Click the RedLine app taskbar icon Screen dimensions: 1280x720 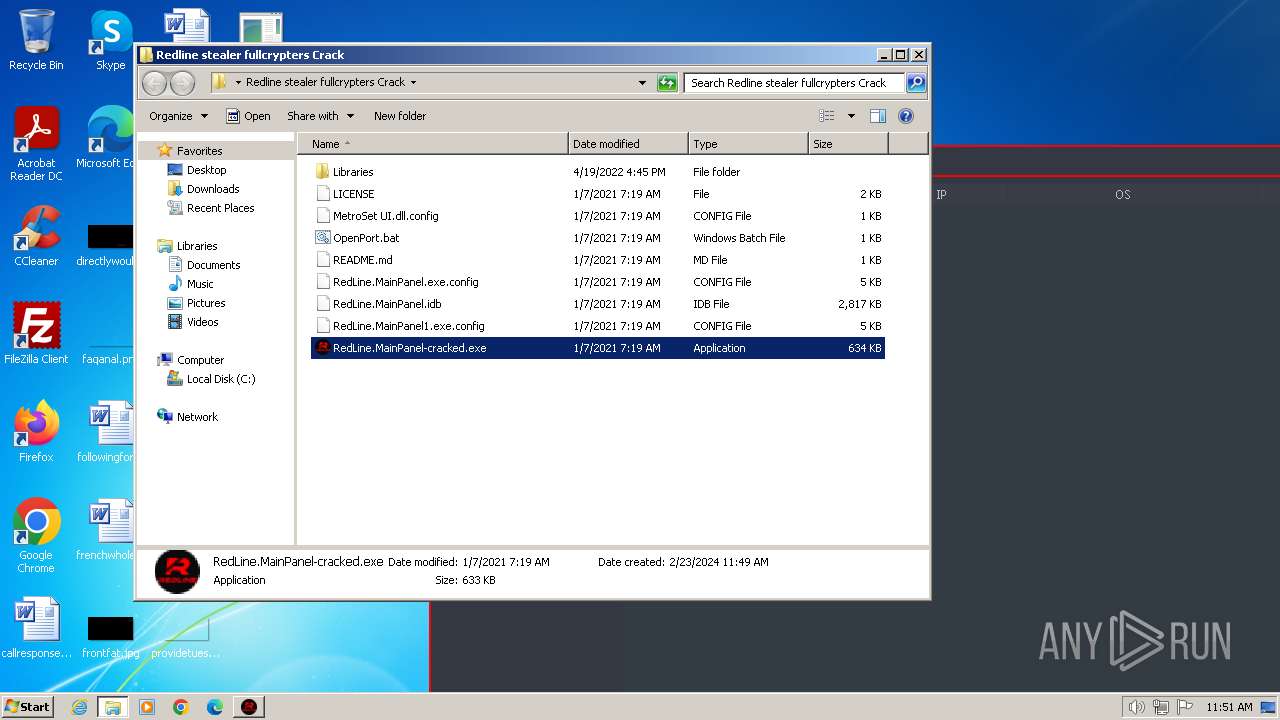249,707
